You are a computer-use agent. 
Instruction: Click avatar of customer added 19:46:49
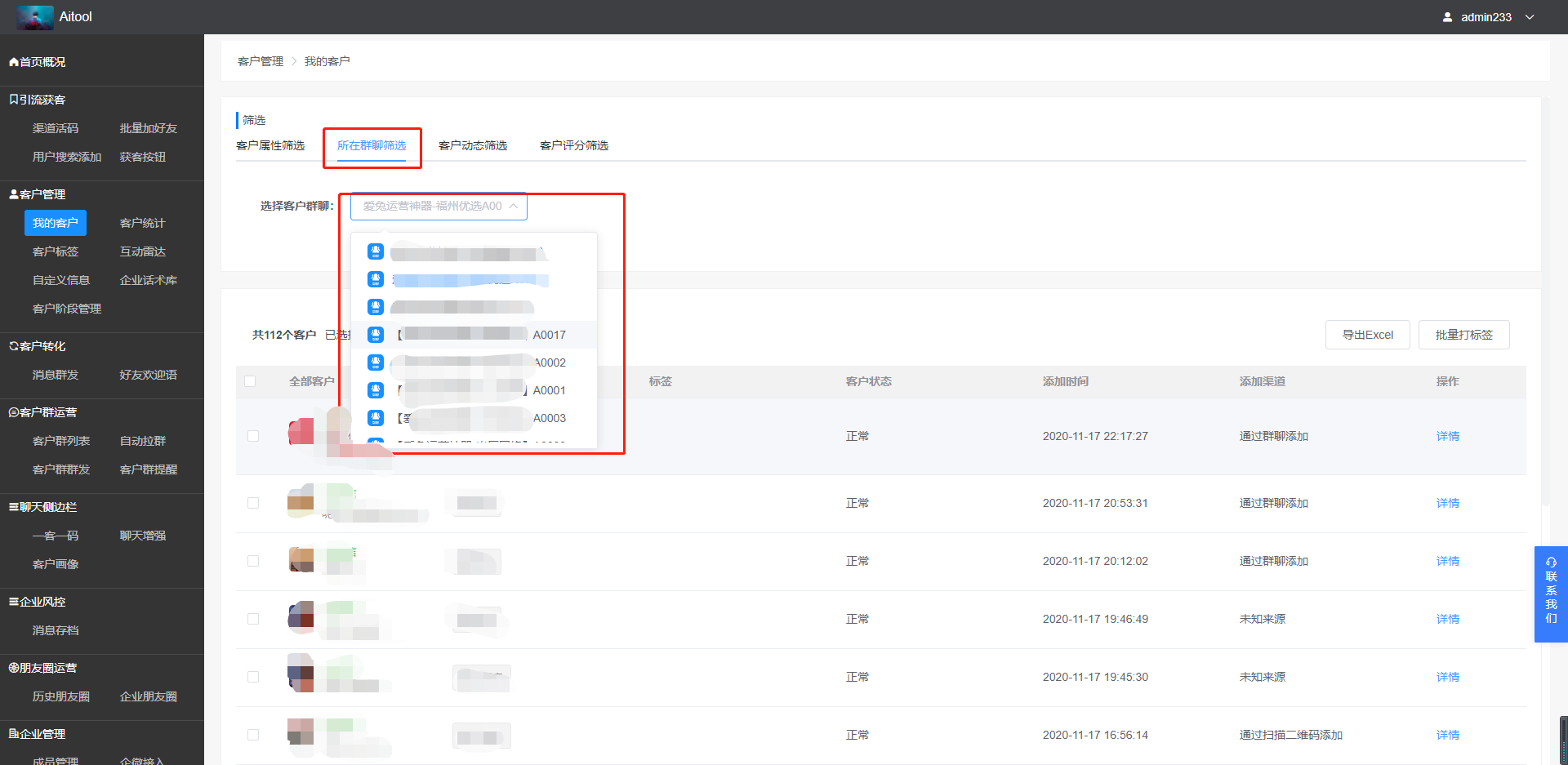click(x=301, y=618)
